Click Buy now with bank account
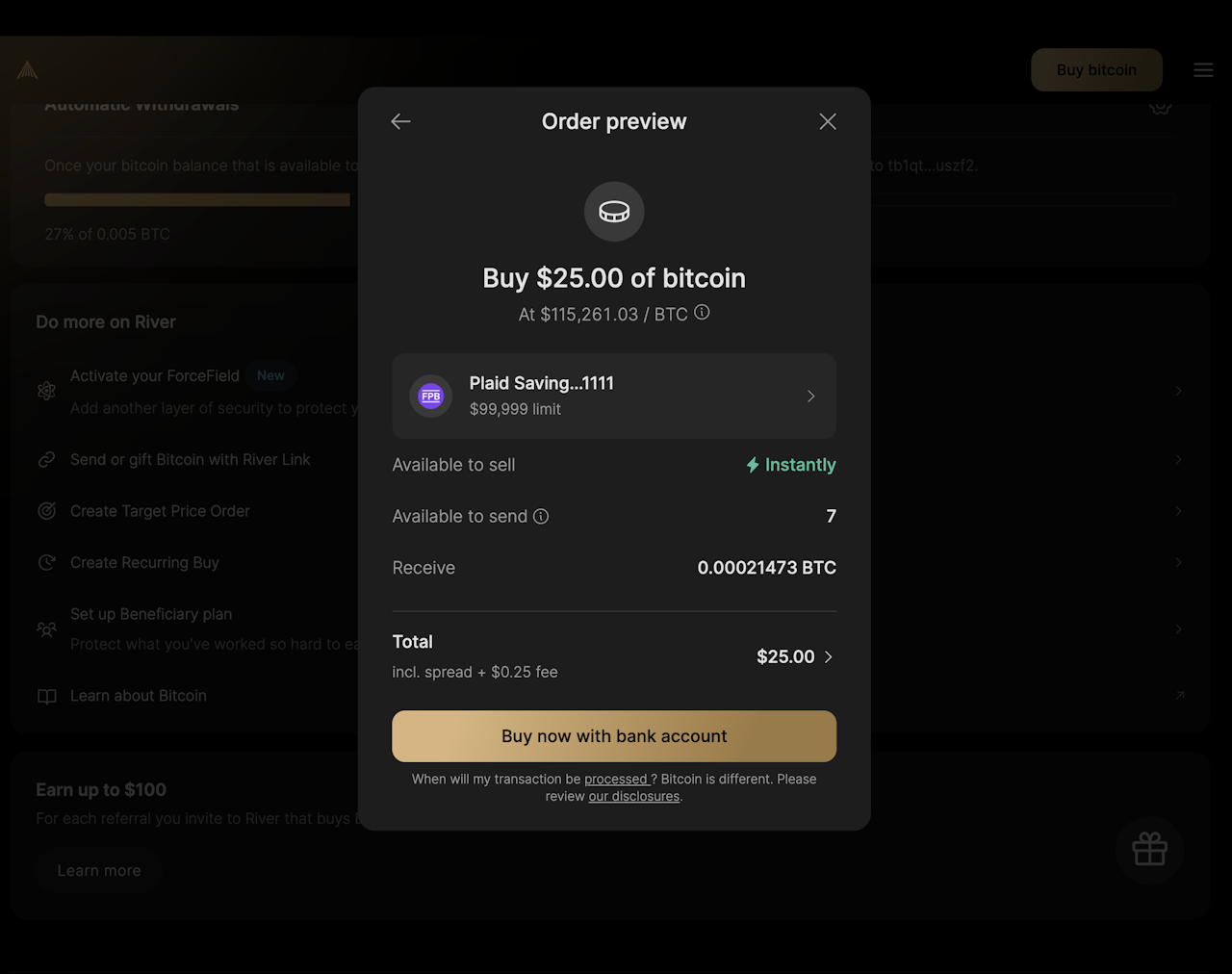The width and height of the screenshot is (1232, 974). coord(614,736)
